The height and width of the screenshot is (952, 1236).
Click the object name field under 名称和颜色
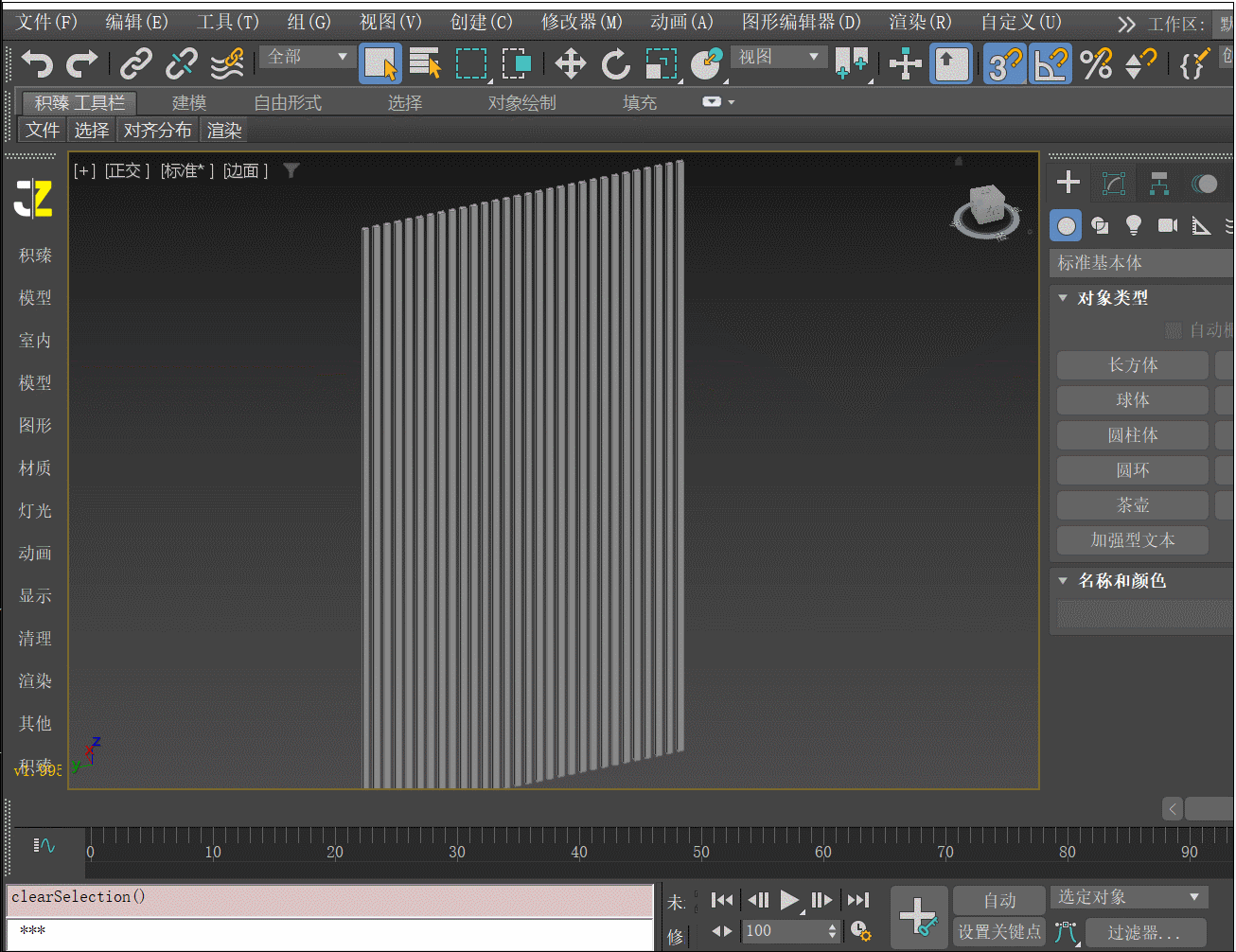(x=1143, y=614)
